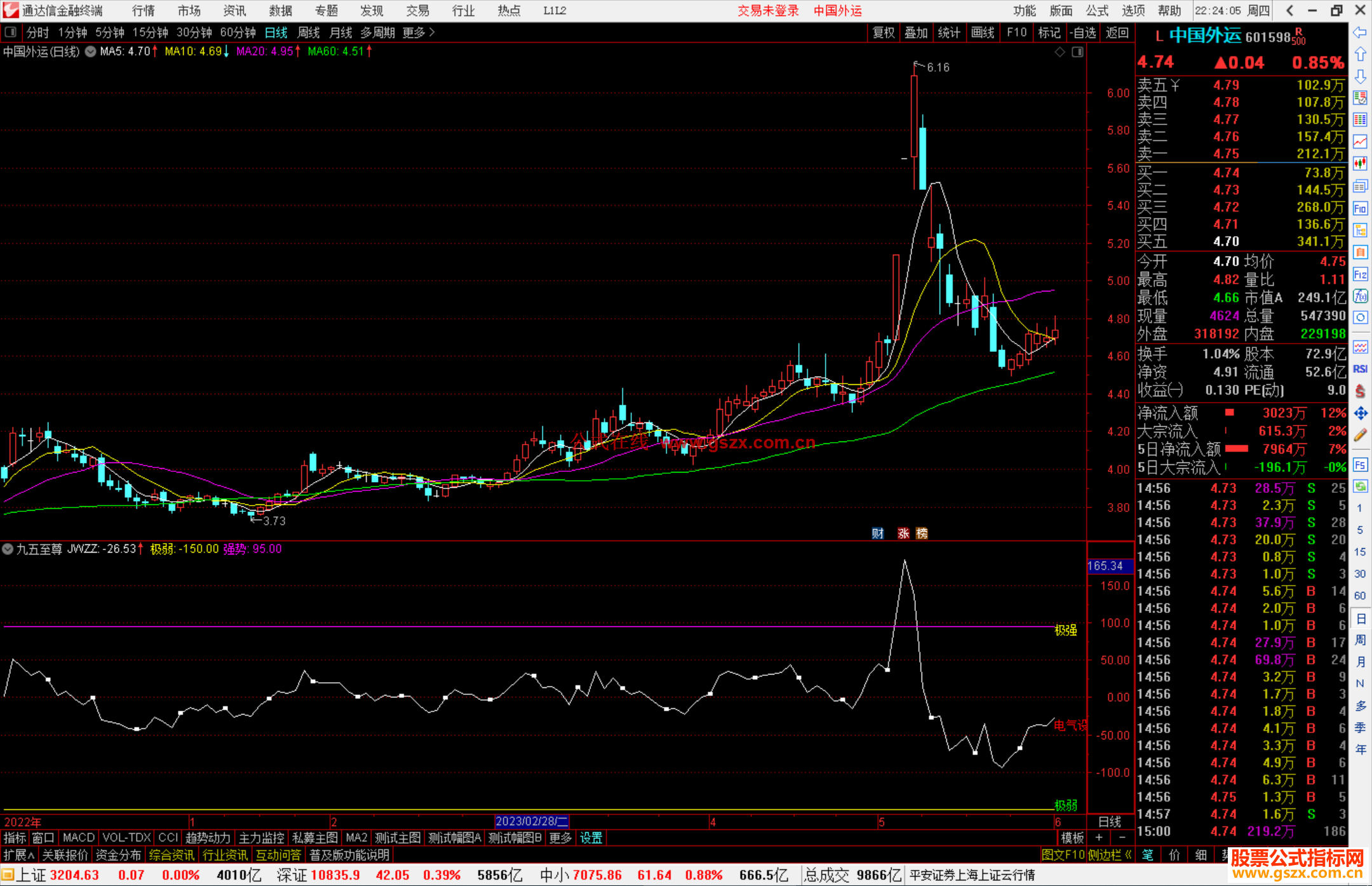Image resolution: width=1372 pixels, height=886 pixels.
Task: Open the RSI indicator sidebar icon
Action: pyautogui.click(x=1360, y=369)
